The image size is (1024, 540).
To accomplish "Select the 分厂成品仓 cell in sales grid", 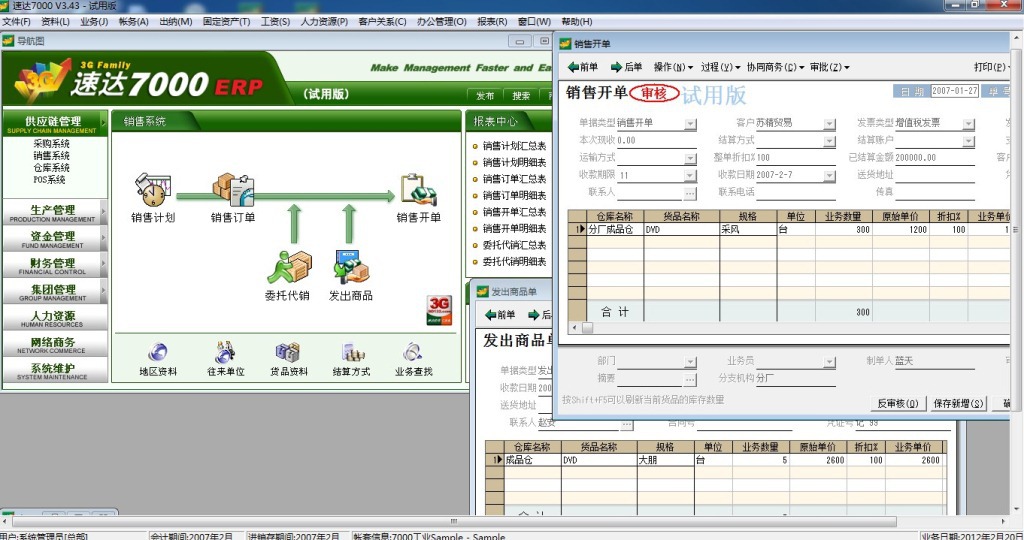I will [615, 229].
